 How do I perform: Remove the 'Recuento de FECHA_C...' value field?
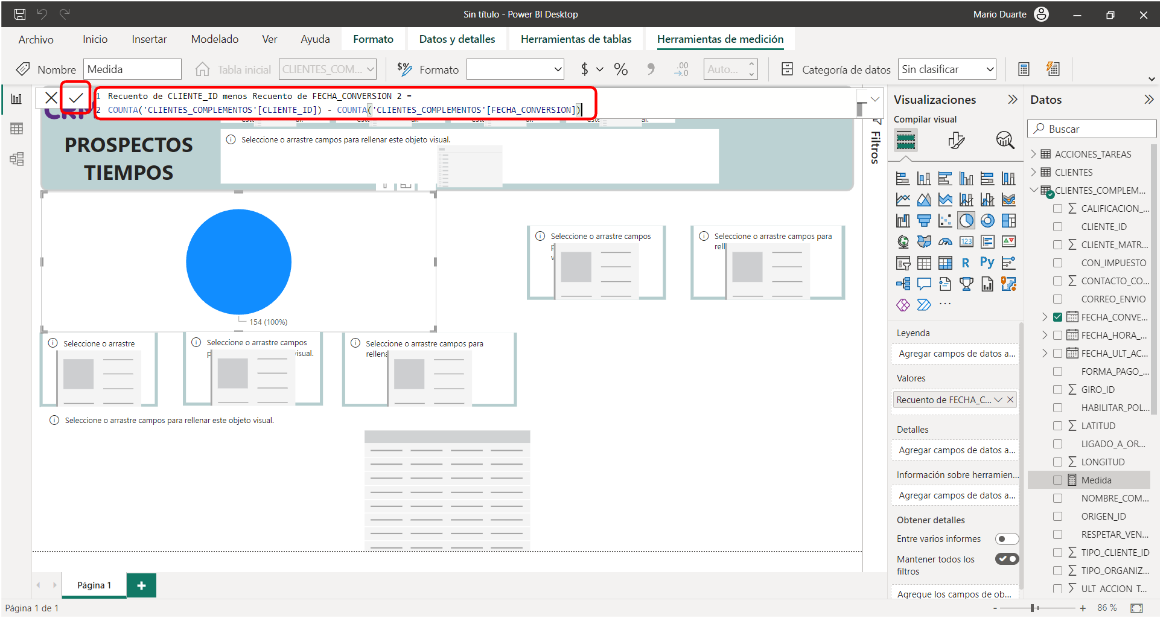coord(1011,400)
